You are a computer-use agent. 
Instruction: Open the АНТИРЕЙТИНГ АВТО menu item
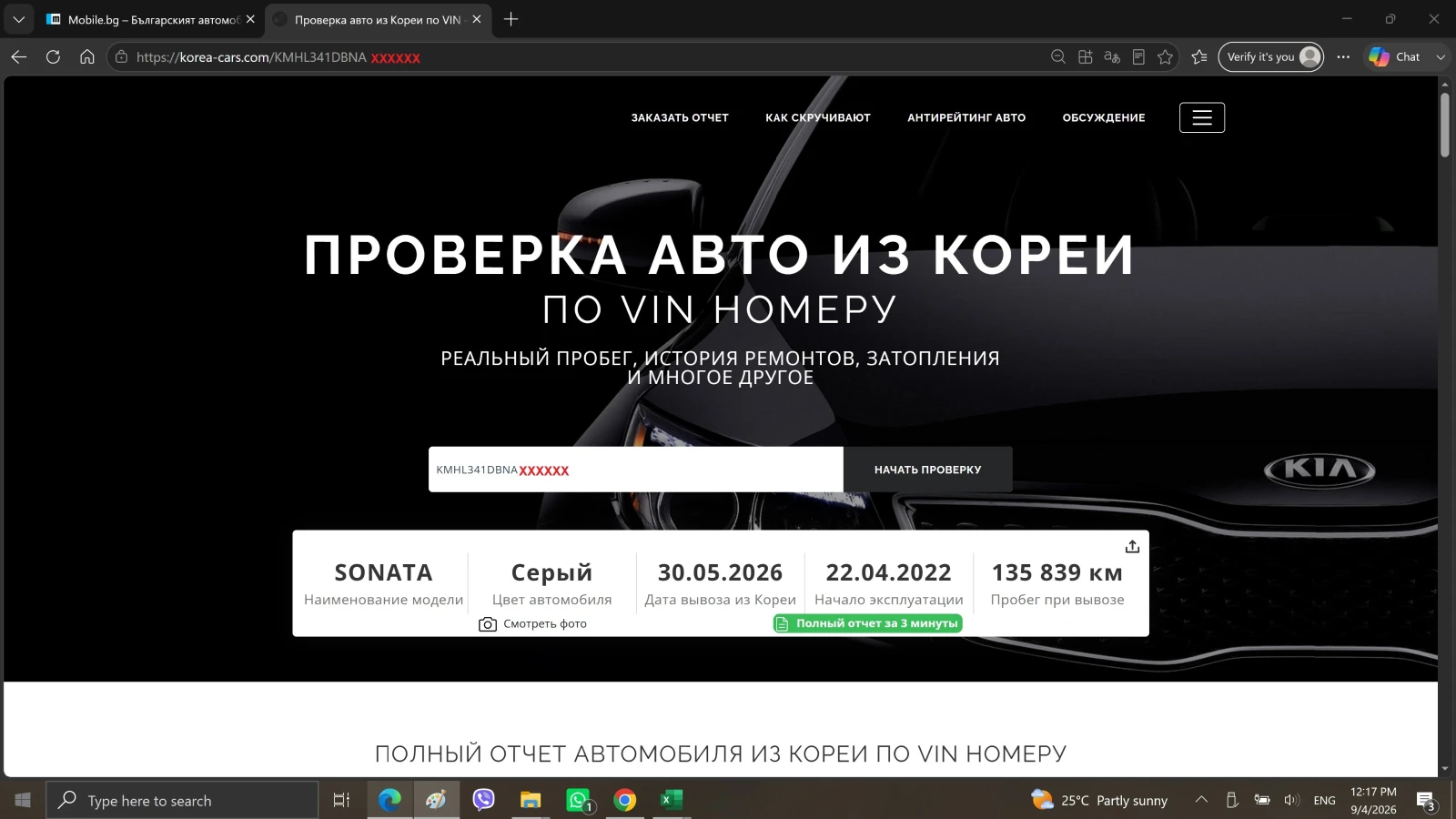(x=966, y=117)
